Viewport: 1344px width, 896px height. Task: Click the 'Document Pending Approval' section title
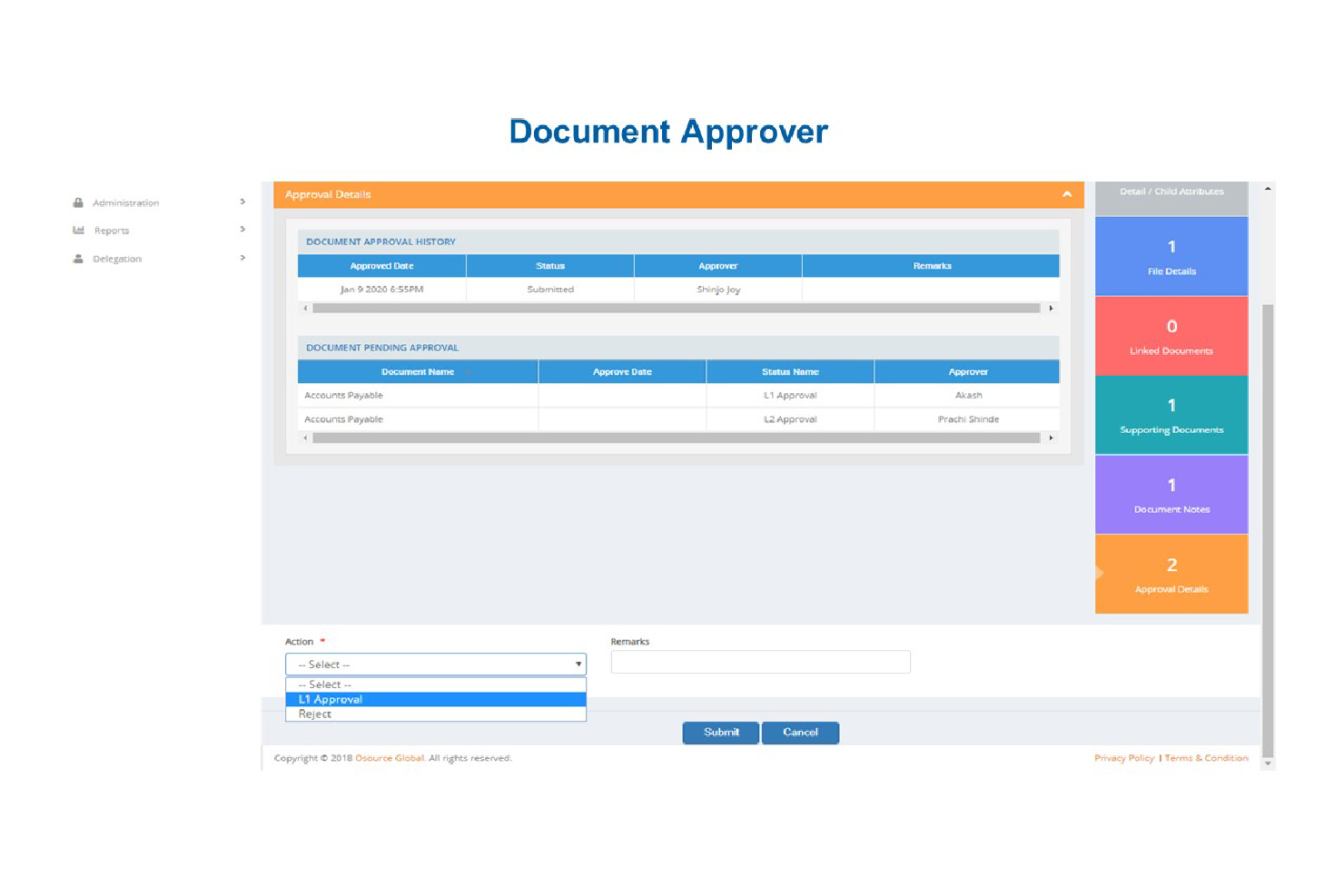382,348
